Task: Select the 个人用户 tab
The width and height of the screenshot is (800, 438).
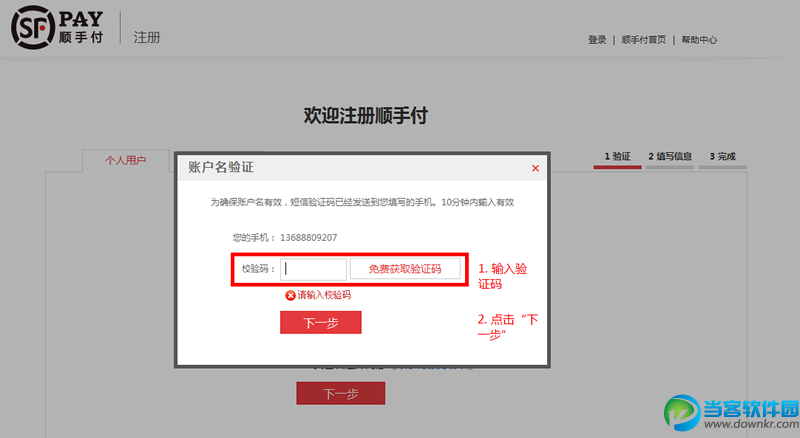Action: (x=126, y=160)
